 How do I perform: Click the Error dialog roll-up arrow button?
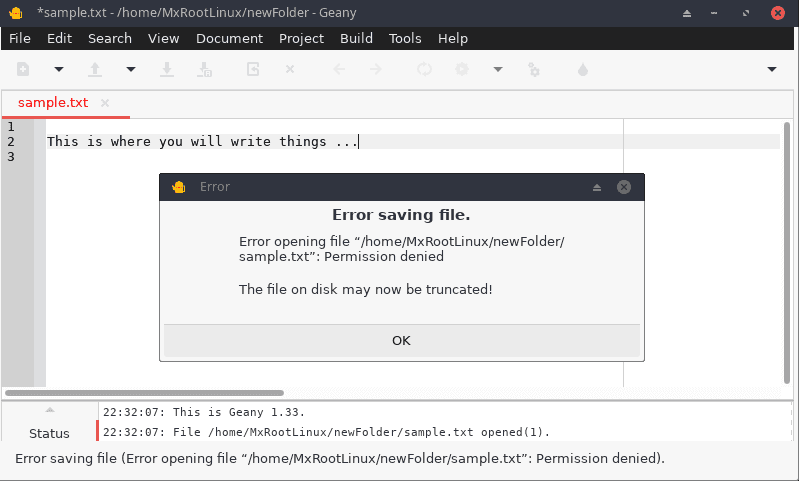597,188
